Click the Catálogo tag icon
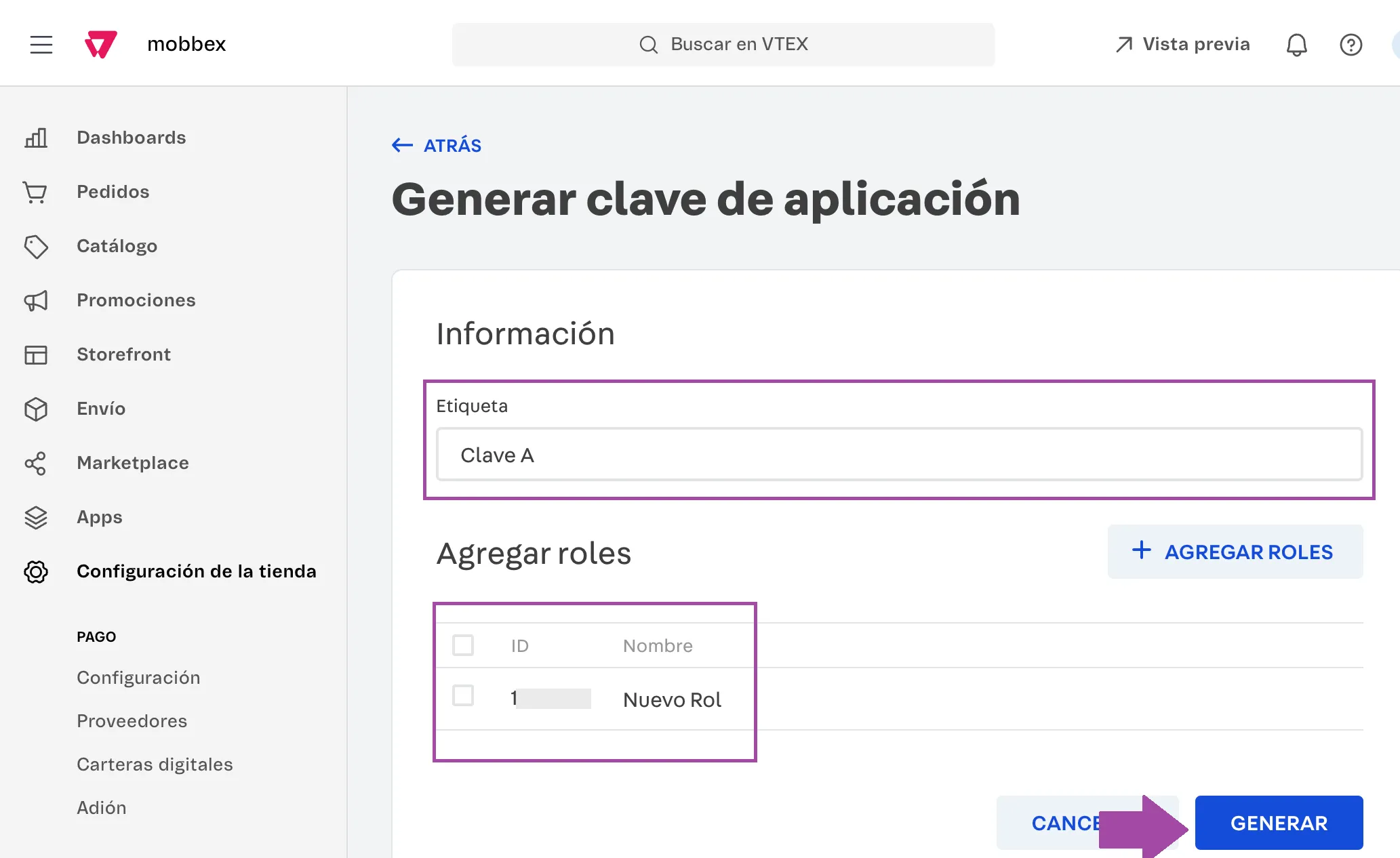This screenshot has height=858, width=1400. (x=36, y=247)
